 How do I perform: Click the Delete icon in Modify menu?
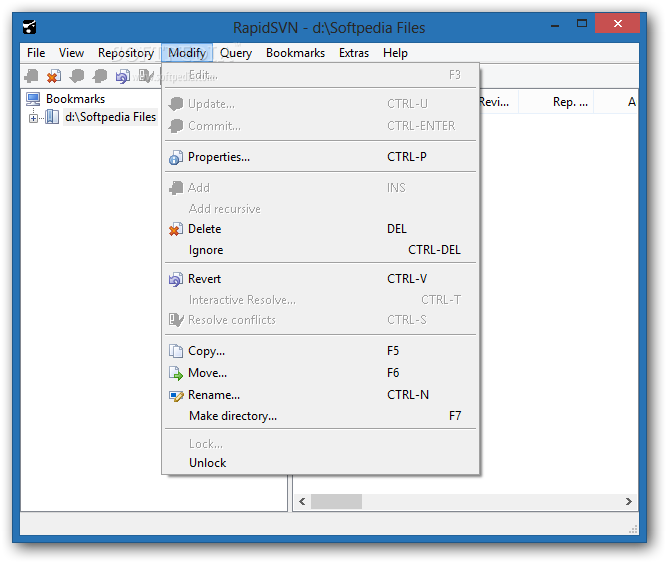click(x=176, y=229)
